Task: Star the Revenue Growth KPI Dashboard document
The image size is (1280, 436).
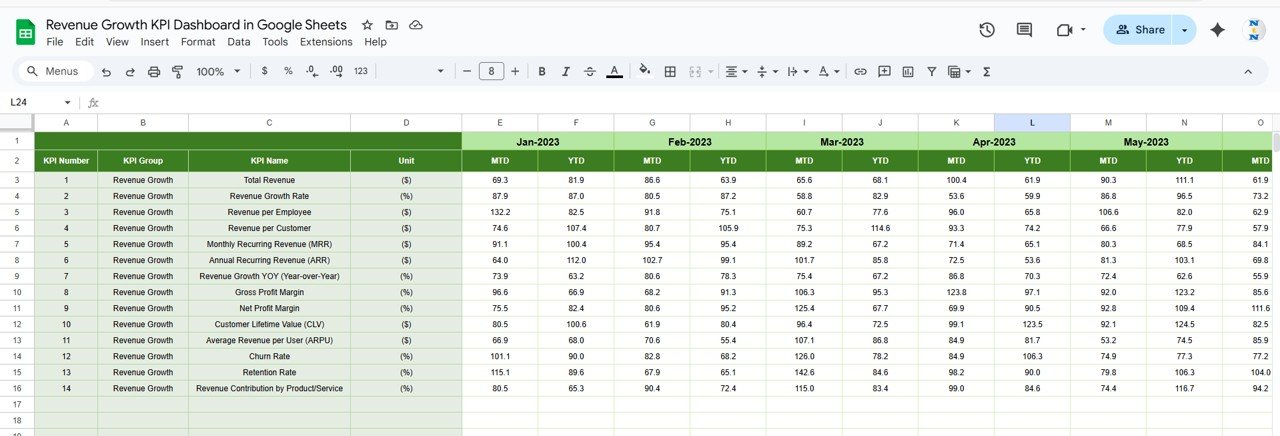Action: [x=367, y=25]
